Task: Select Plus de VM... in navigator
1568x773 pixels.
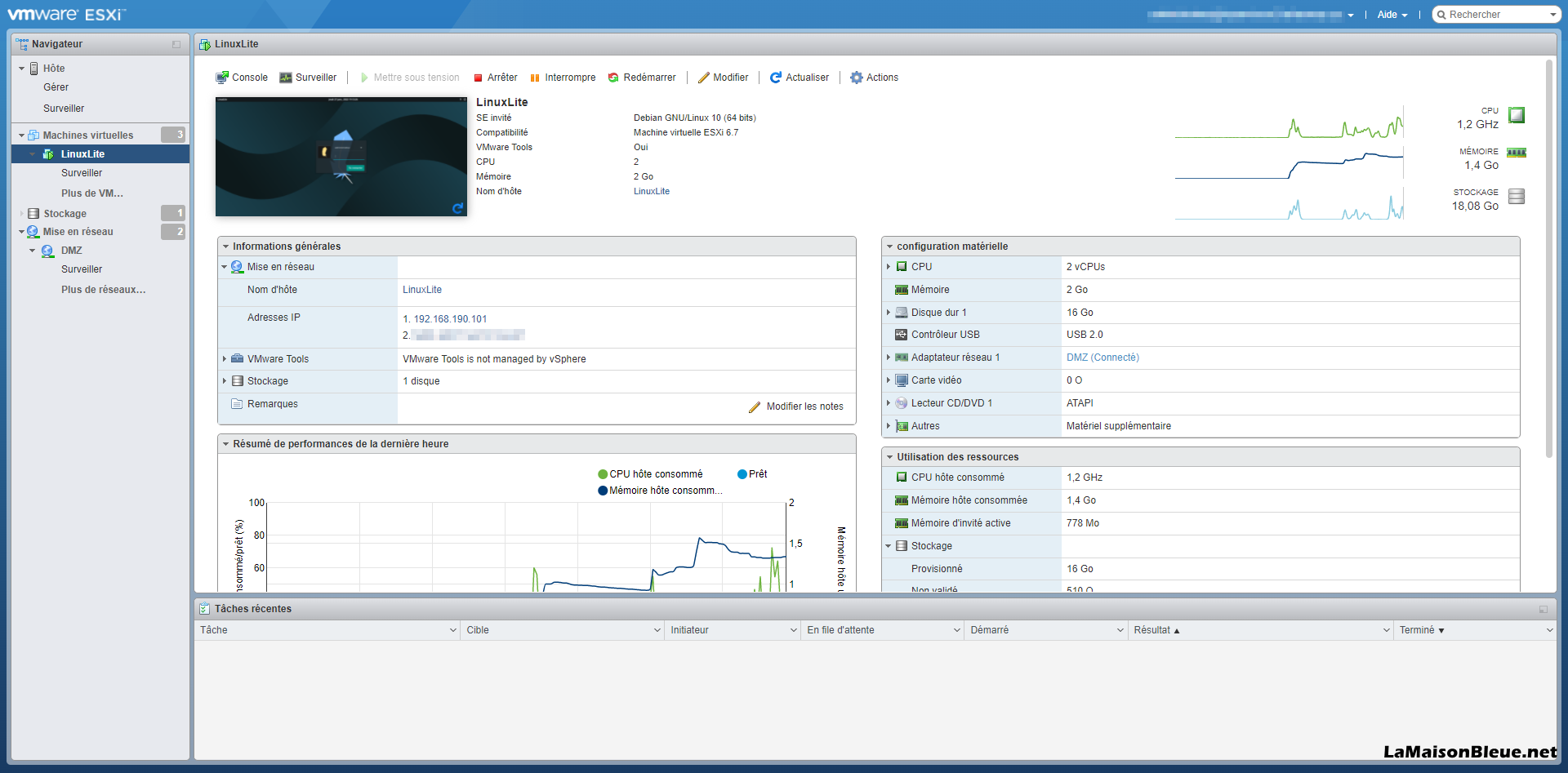Action: click(x=92, y=193)
